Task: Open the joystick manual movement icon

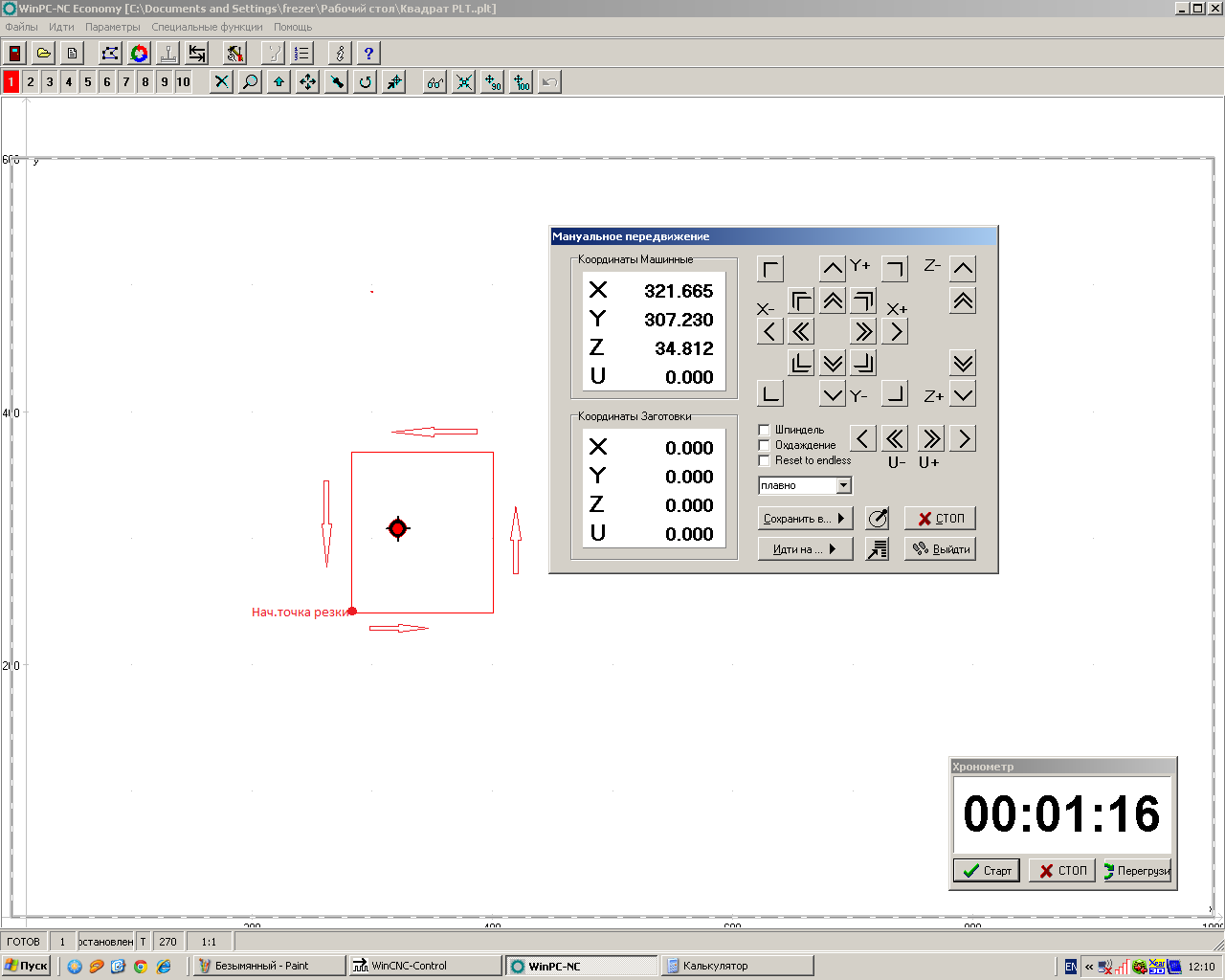Action: coord(168,54)
